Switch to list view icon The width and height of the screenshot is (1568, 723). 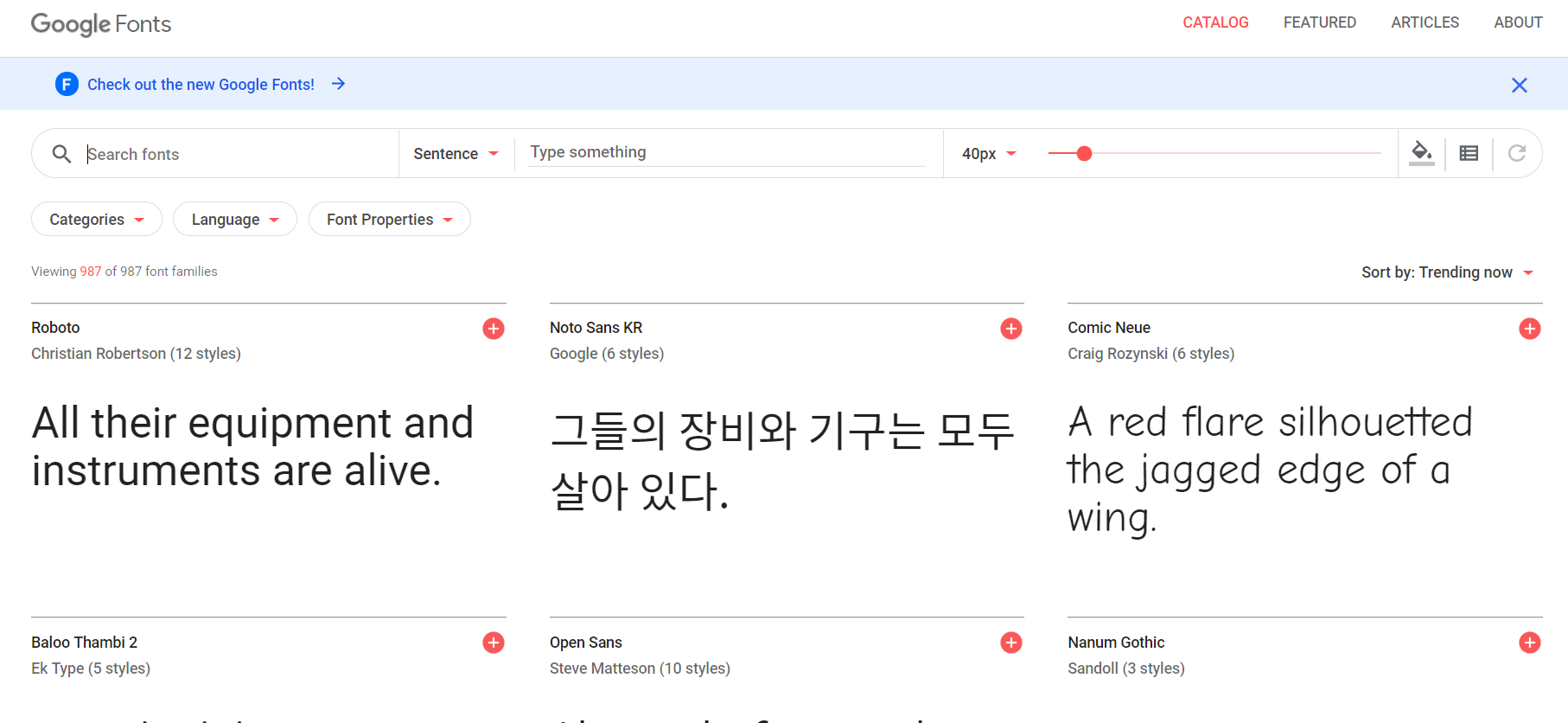pos(1469,153)
